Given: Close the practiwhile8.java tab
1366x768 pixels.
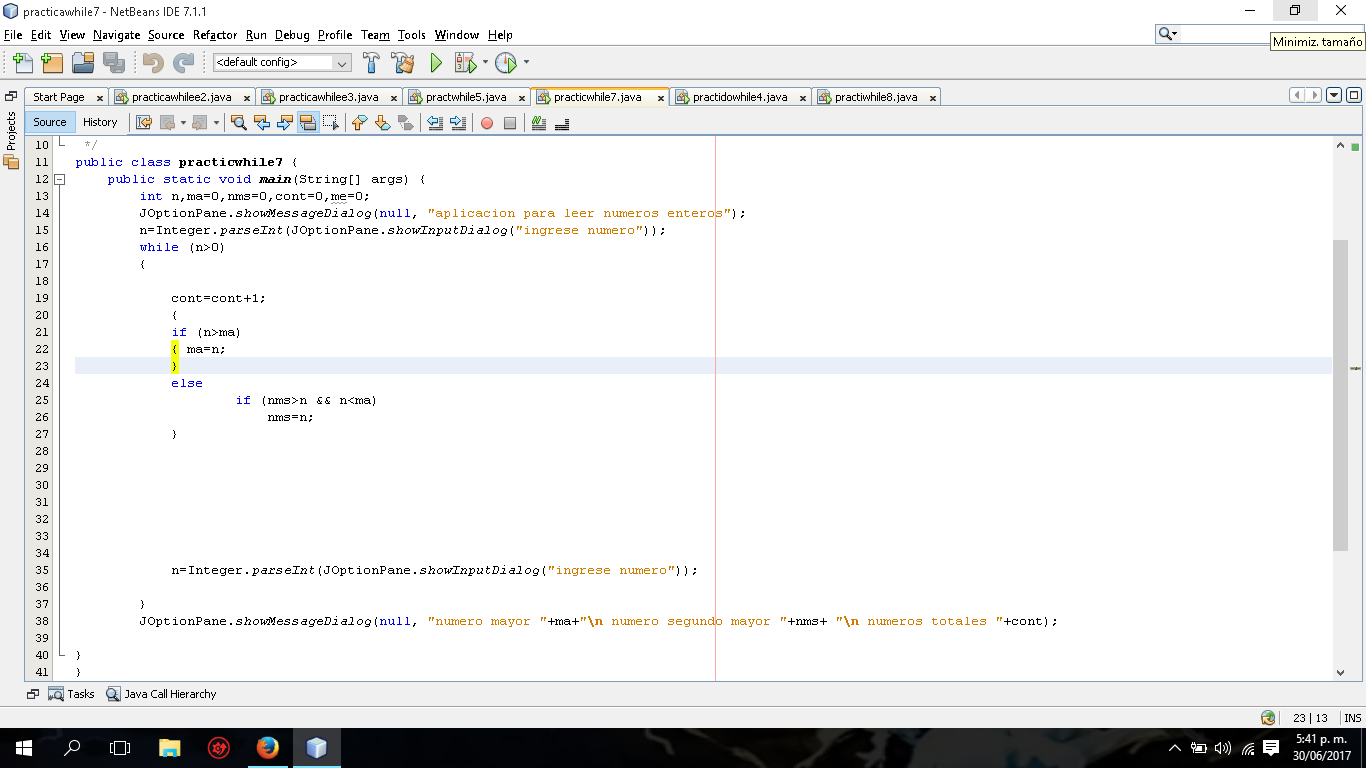Looking at the screenshot, I should [932, 98].
